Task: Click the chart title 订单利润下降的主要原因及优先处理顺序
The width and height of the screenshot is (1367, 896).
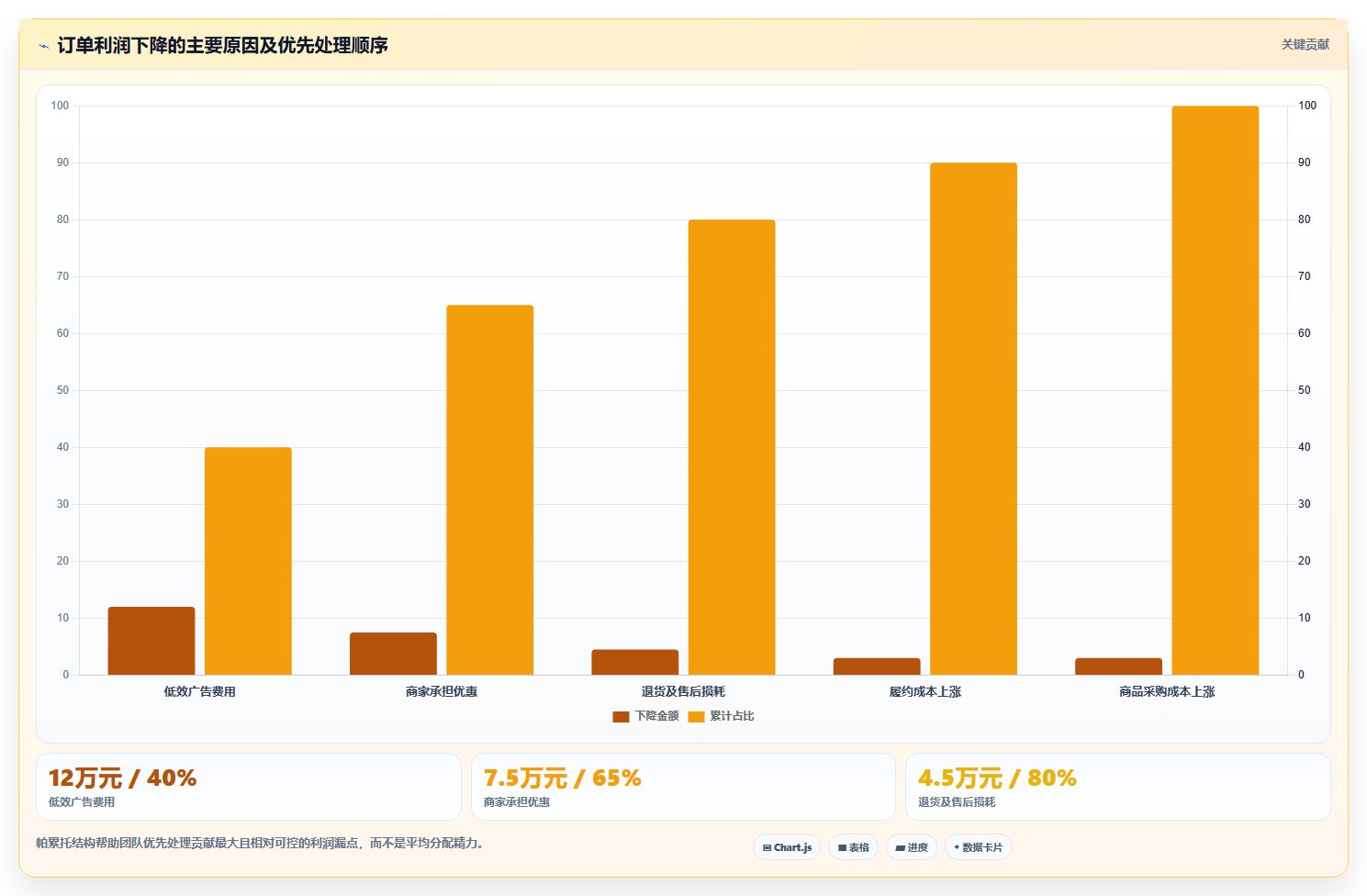Action: (x=223, y=45)
